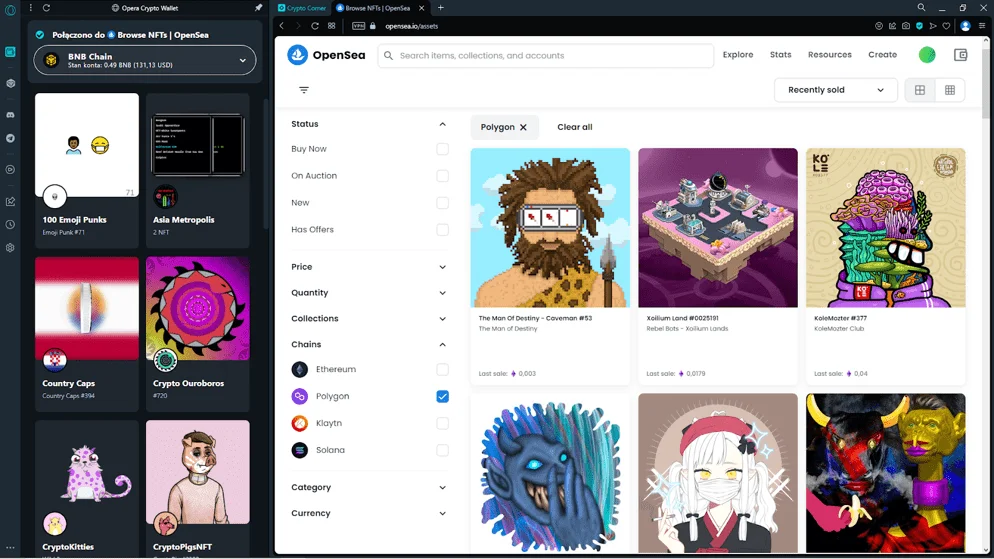The width and height of the screenshot is (994, 559).
Task: Open the Explore menu
Action: [x=738, y=55]
